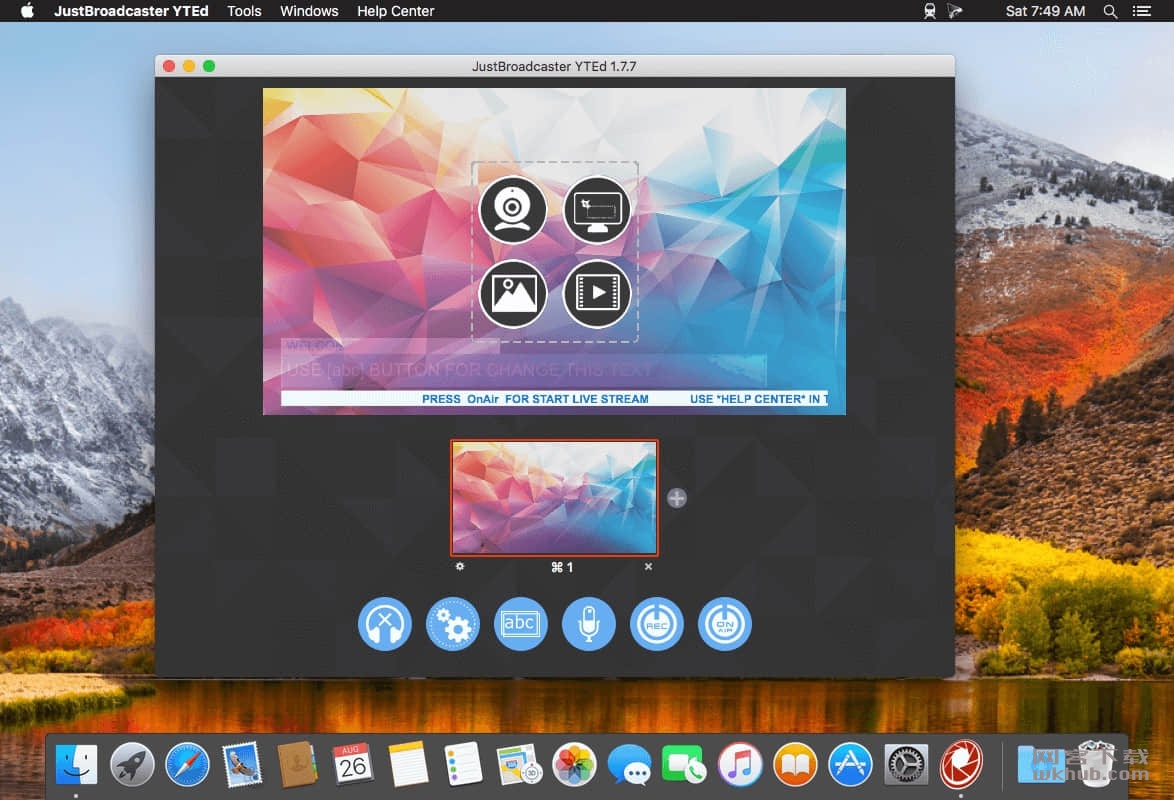Image resolution: width=1174 pixels, height=800 pixels.
Task: Open Messages from the Dock
Action: (629, 765)
